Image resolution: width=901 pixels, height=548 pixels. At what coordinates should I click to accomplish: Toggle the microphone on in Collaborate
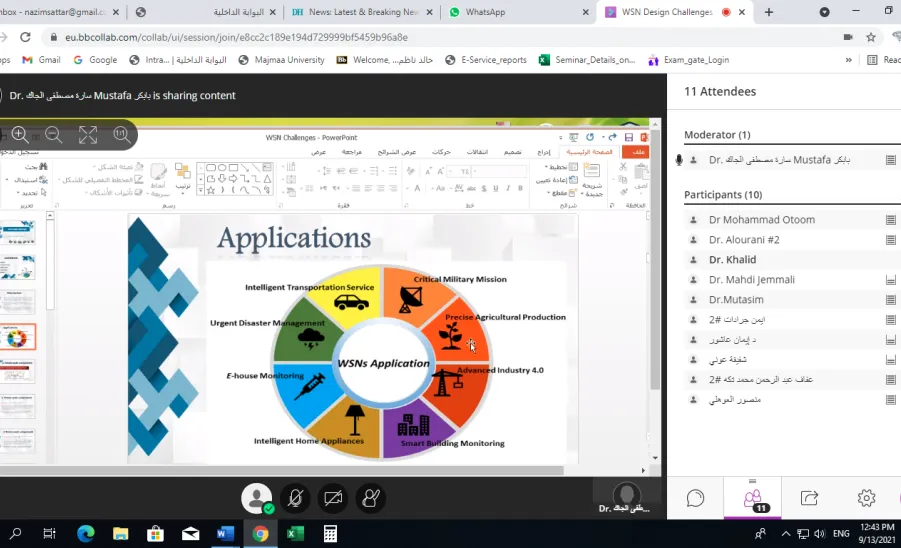295,498
